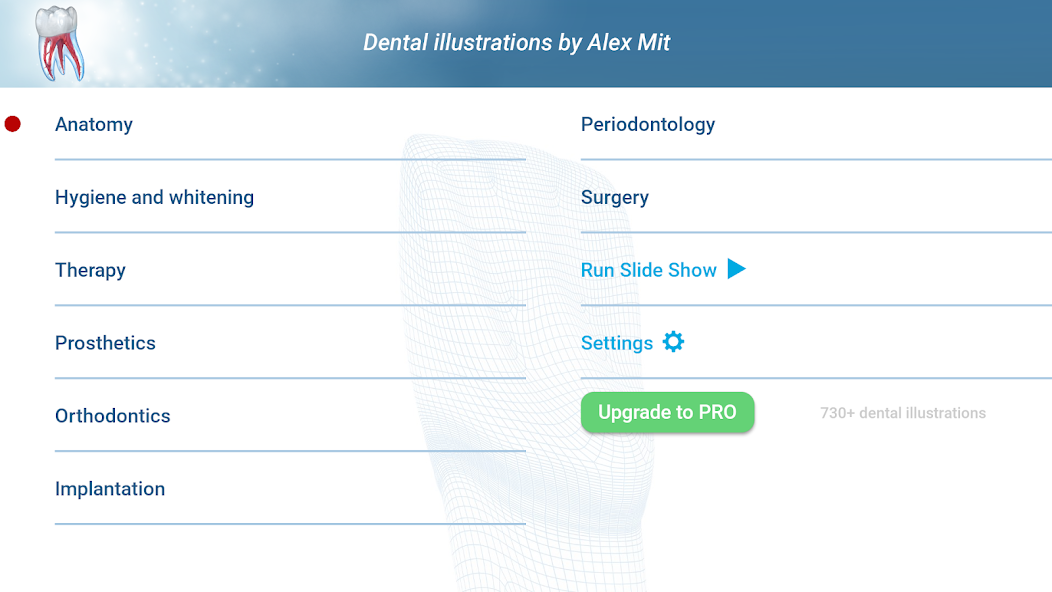Click the 730+ dental illustrations text
This screenshot has height=592, width=1052.
903,413
